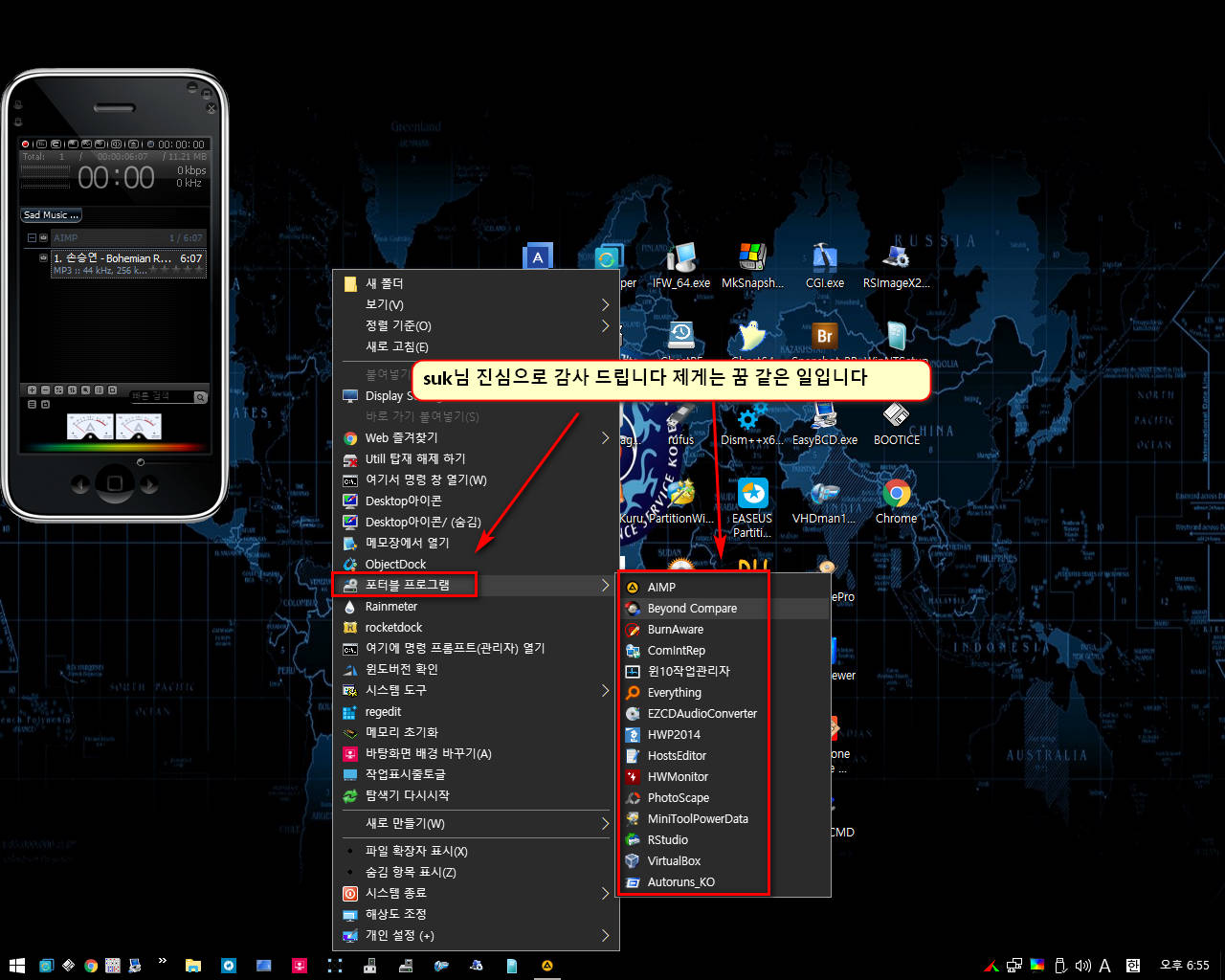The height and width of the screenshot is (980, 1225).
Task: Select the Dism++x6... desktop icon
Action: click(x=752, y=423)
